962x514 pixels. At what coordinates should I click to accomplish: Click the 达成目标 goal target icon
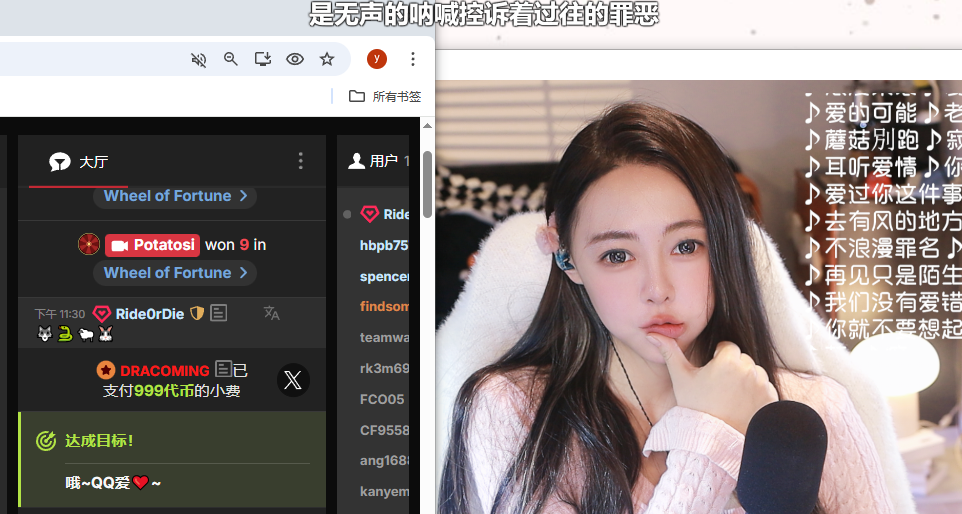46,440
